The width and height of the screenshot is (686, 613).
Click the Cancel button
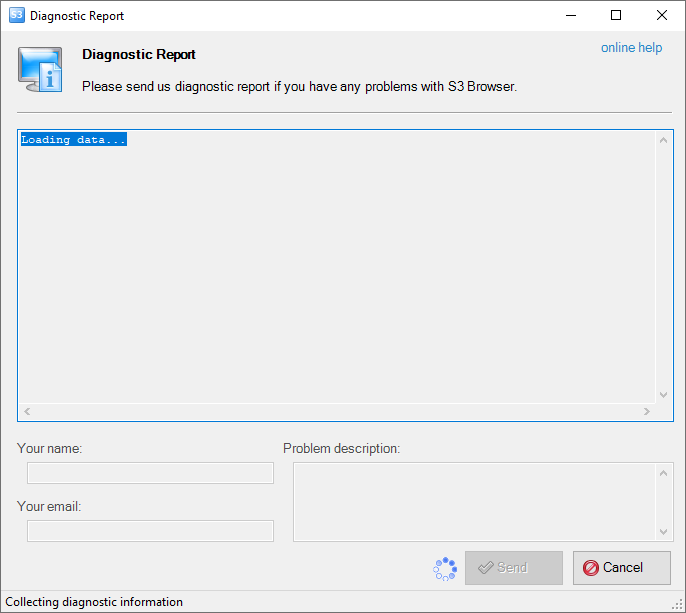622,567
